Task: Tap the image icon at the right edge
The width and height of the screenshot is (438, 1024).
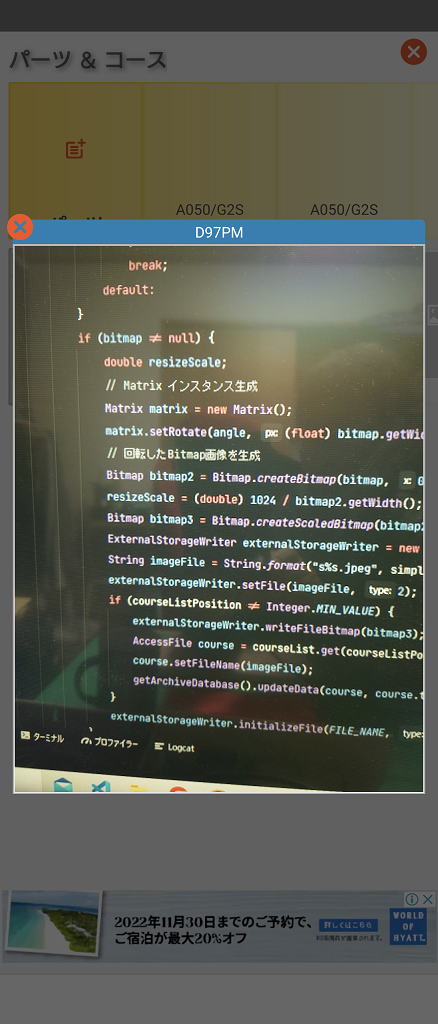Action: [x=432, y=315]
